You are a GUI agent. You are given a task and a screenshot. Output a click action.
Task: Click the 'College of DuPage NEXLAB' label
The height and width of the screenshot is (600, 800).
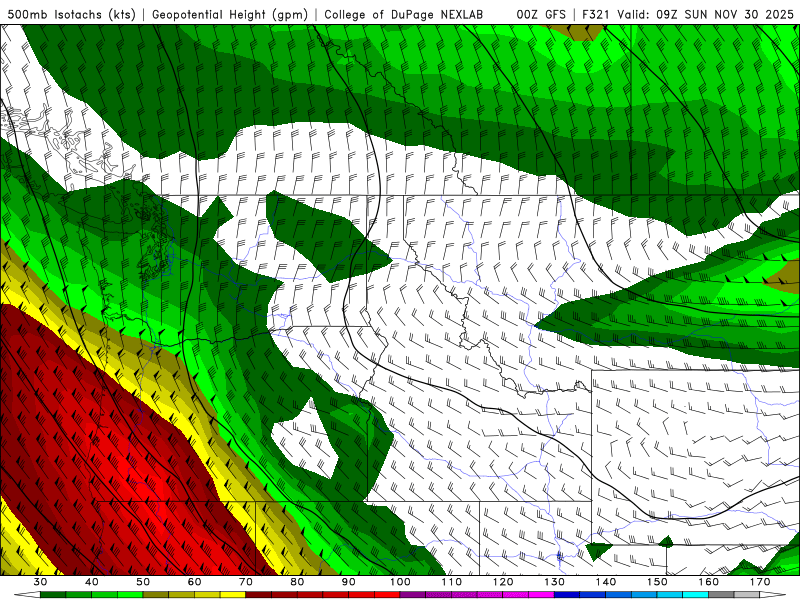click(404, 14)
